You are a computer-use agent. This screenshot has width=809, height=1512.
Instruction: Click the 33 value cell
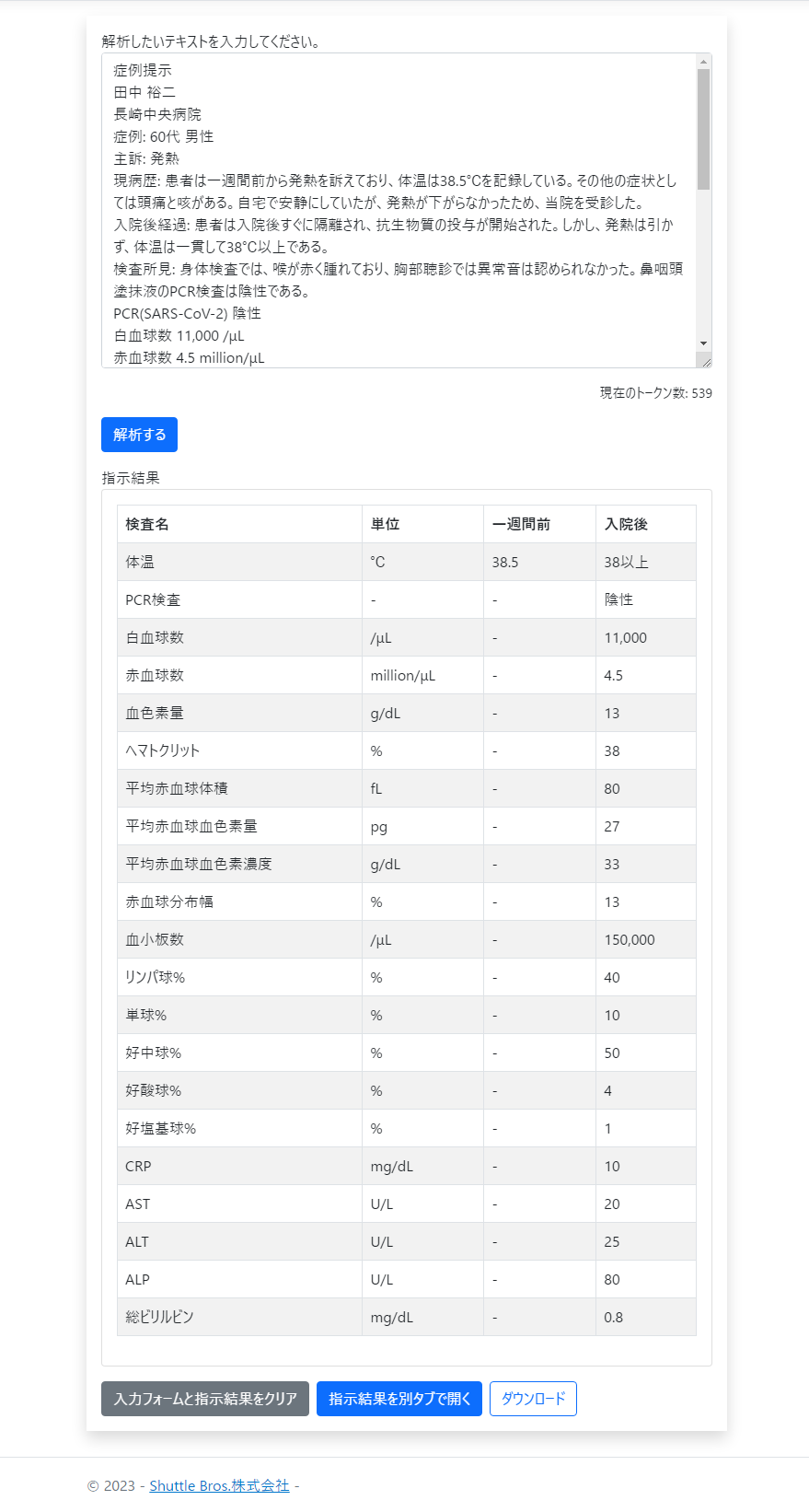tap(646, 864)
